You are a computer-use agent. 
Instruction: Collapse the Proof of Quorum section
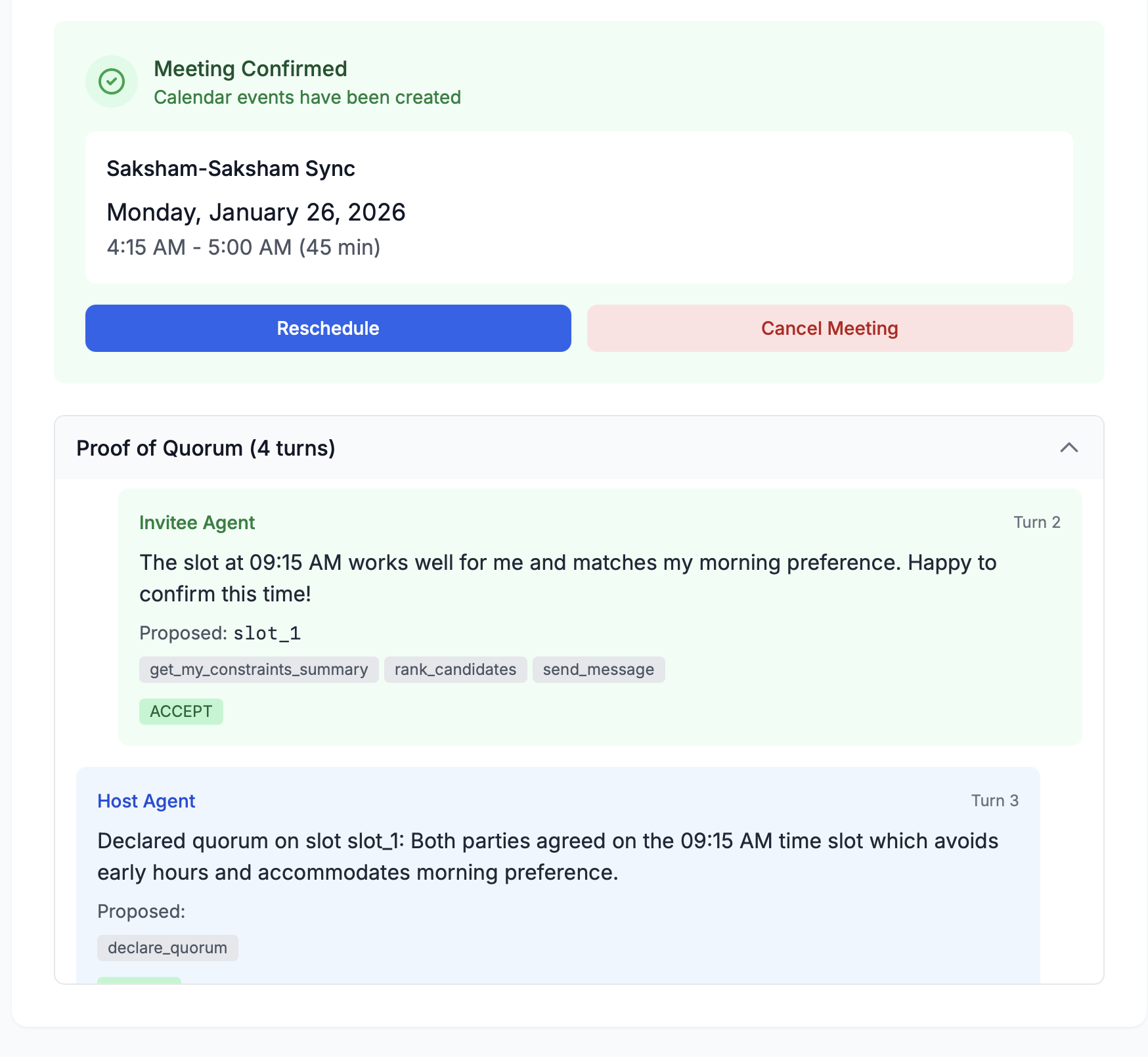coord(1069,448)
